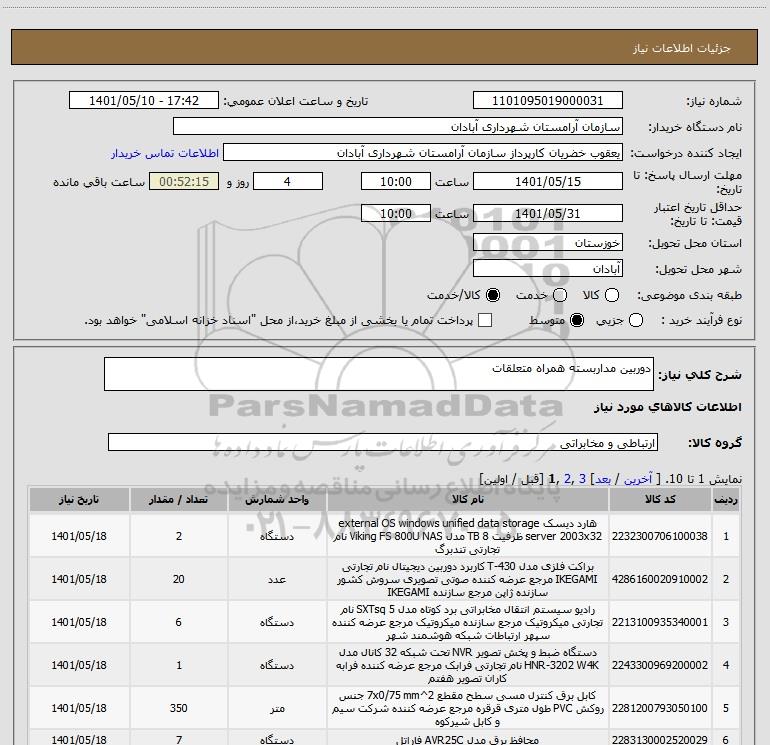Viewport: 770px width, 745px height.
Task: Select the کالا radio button
Action: click(x=612, y=295)
